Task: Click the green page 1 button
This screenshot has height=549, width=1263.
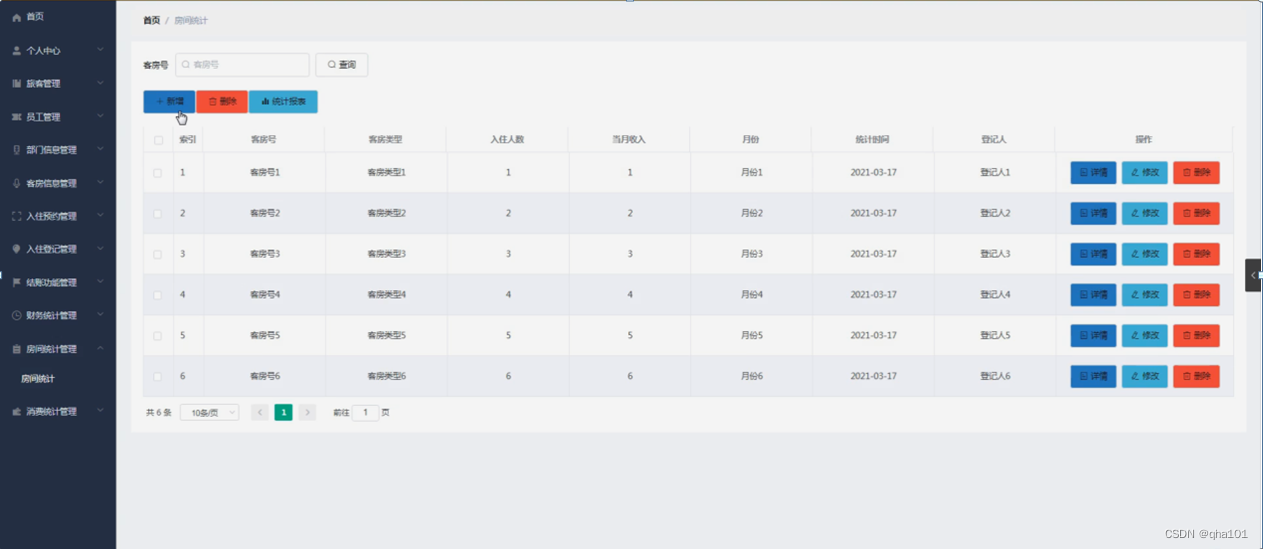Action: click(x=283, y=412)
